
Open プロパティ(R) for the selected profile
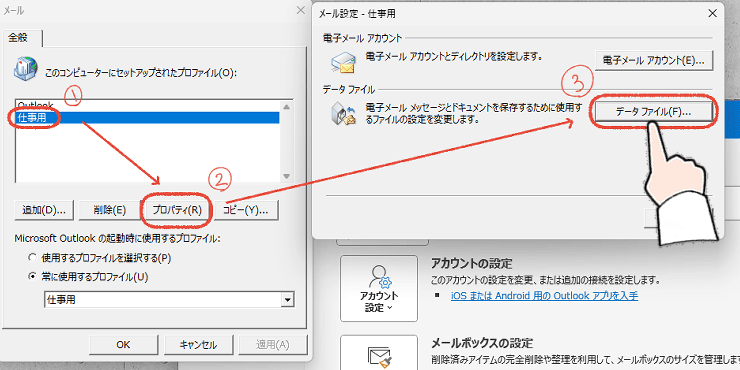click(x=177, y=210)
